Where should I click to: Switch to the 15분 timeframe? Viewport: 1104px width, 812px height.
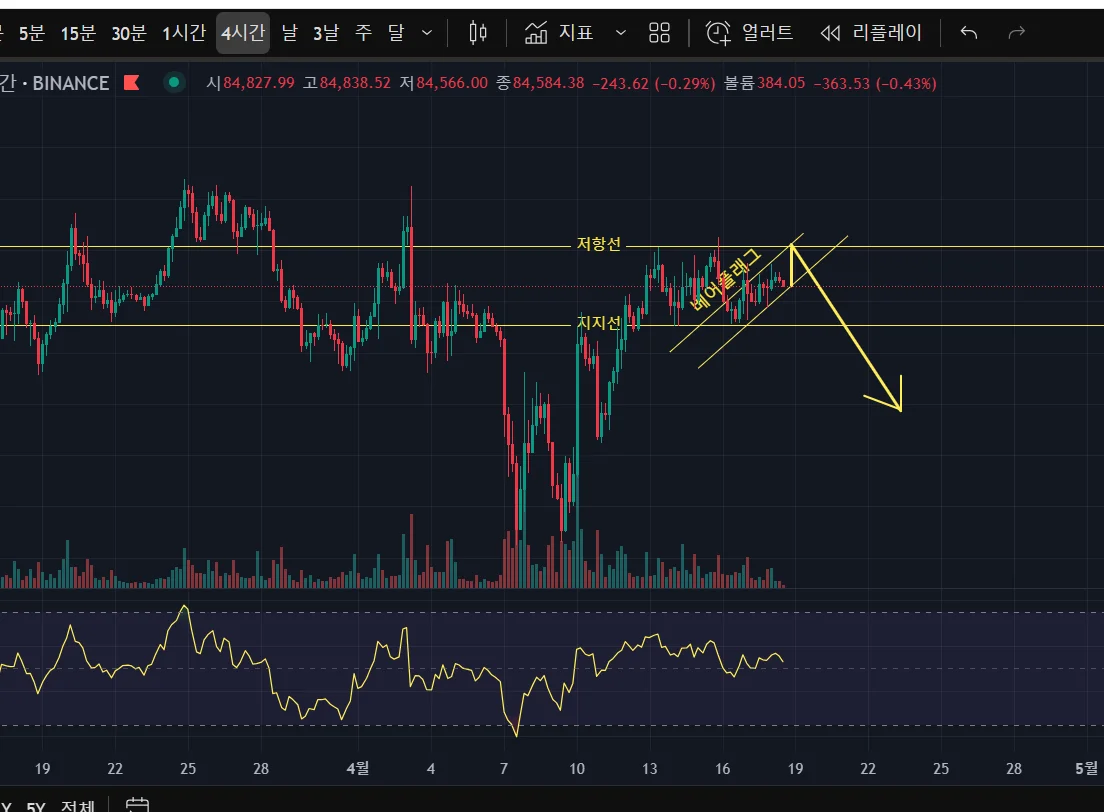point(78,32)
